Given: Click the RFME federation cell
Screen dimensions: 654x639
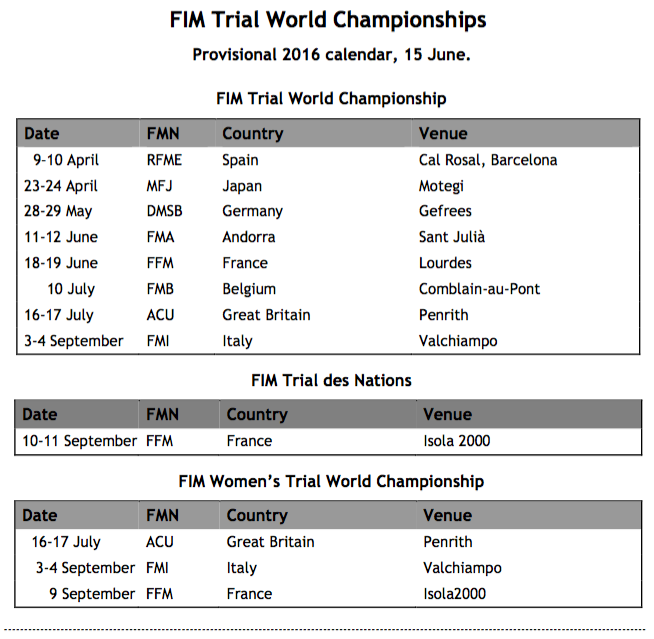Looking at the screenshot, I should pyautogui.click(x=164, y=160).
